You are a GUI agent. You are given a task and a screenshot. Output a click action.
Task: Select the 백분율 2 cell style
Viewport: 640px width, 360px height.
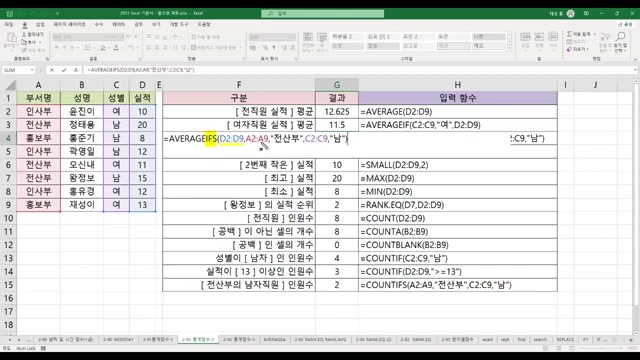point(347,37)
